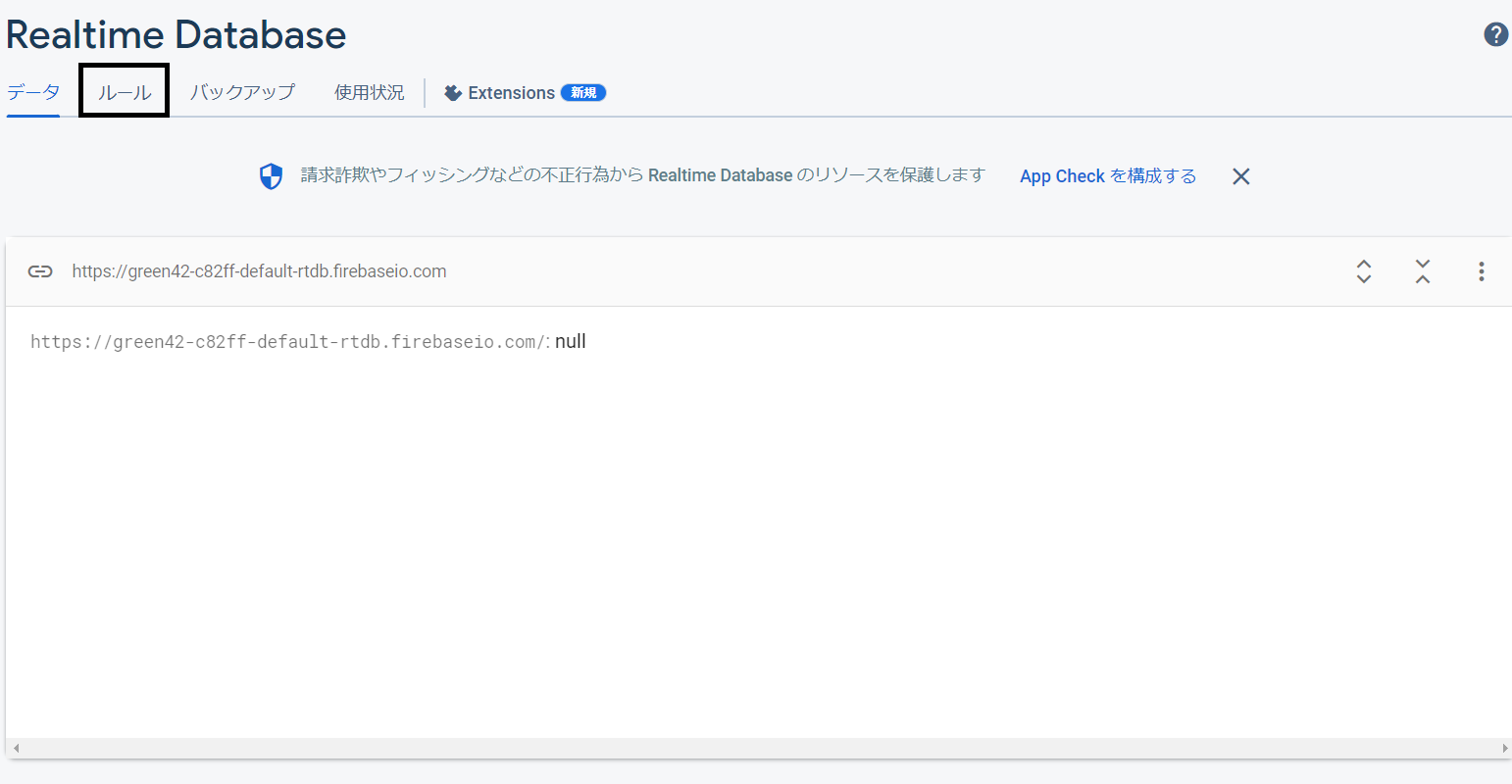Open the Extensions tab

coord(525,93)
